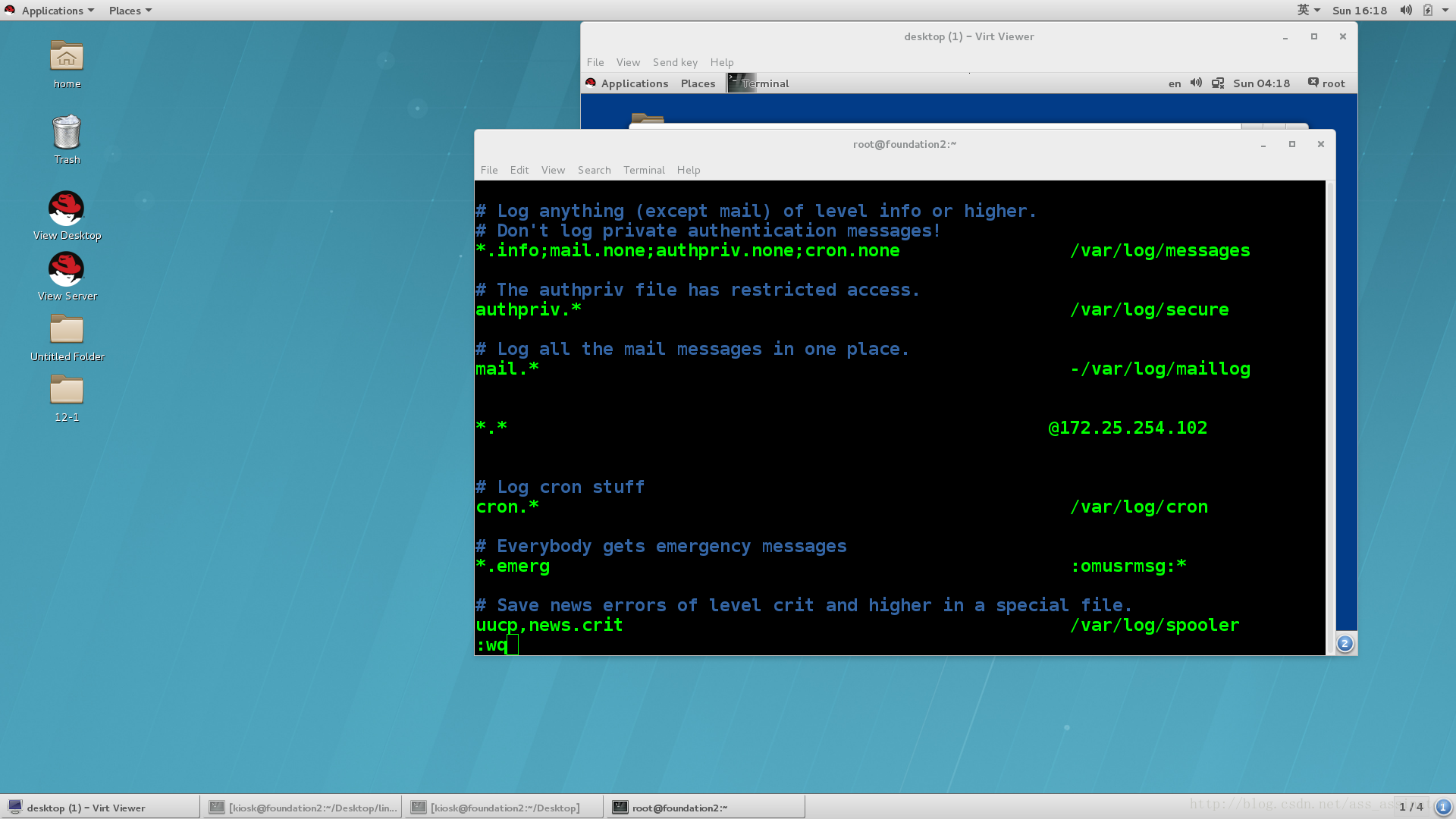The image size is (1456, 819).
Task: Click the host clock Sun 16:18
Action: click(x=1359, y=11)
